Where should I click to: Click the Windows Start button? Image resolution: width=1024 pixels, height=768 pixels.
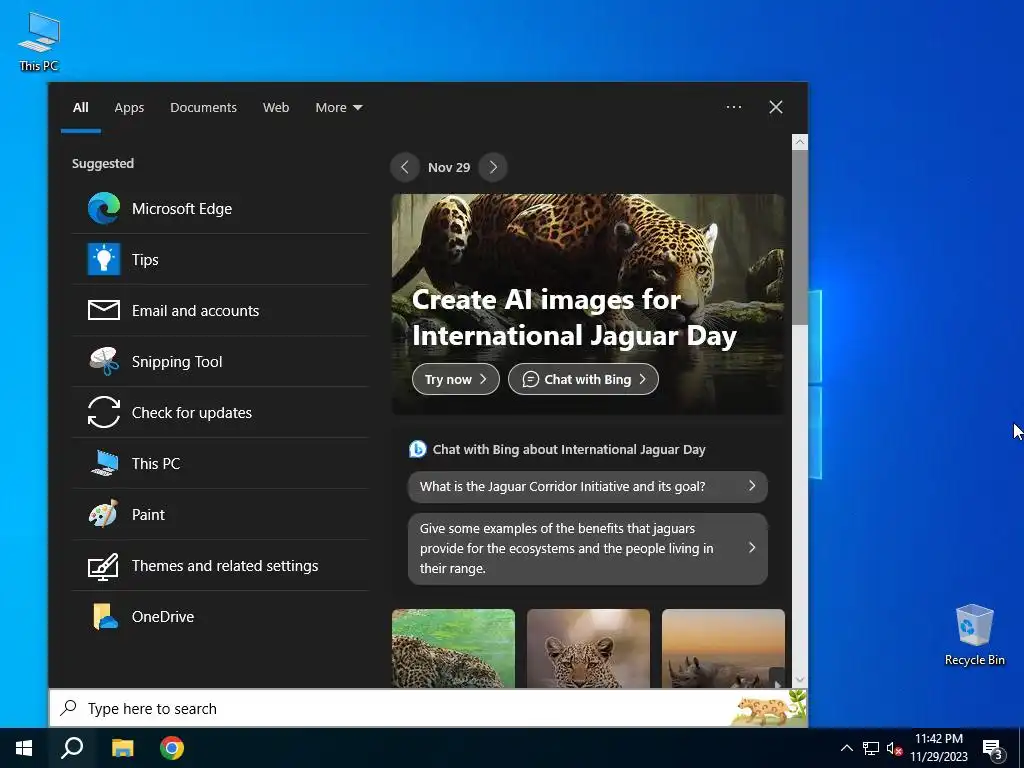pyautogui.click(x=24, y=748)
